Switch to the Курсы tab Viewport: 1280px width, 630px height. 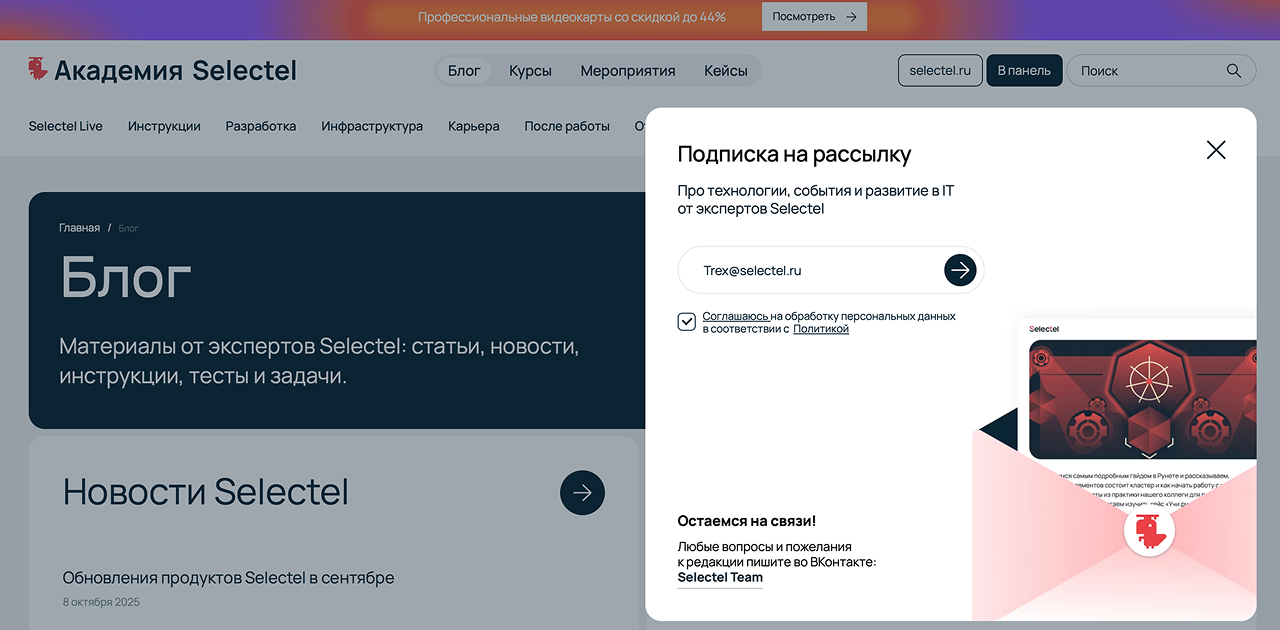530,70
